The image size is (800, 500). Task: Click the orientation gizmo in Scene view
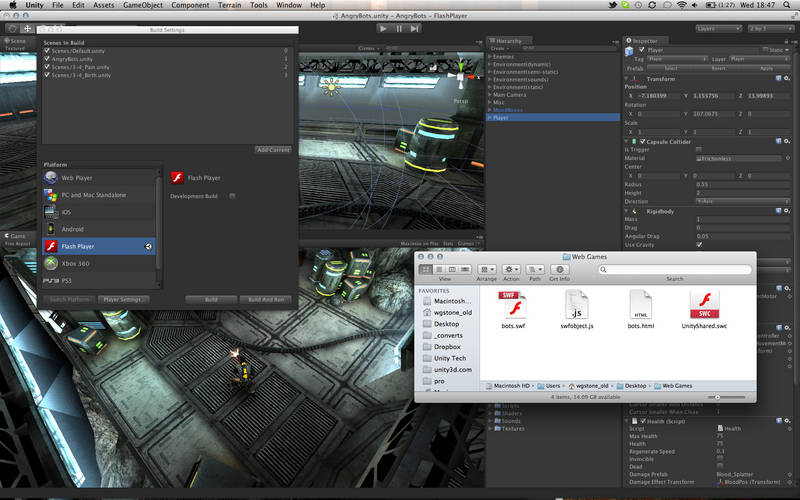tap(461, 77)
